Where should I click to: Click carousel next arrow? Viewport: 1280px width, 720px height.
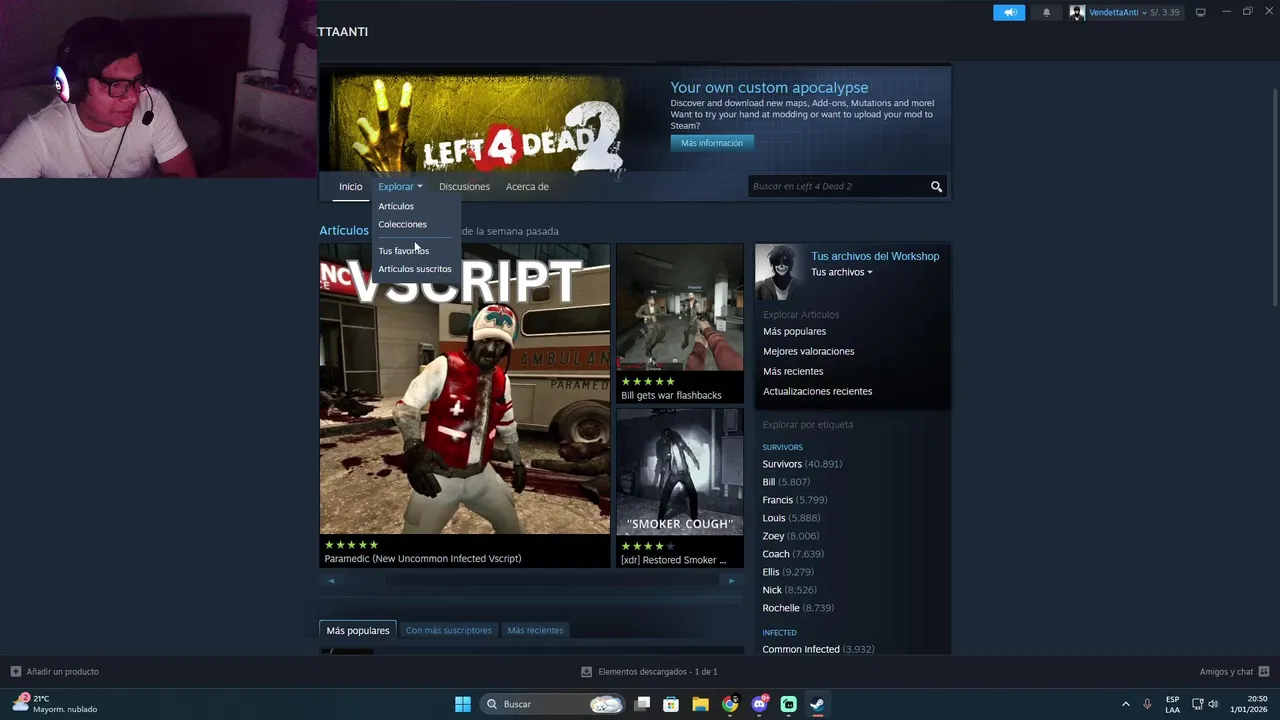coord(731,581)
